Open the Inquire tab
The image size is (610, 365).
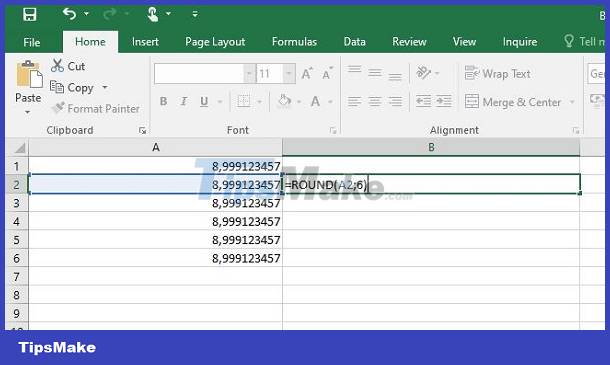pos(520,42)
